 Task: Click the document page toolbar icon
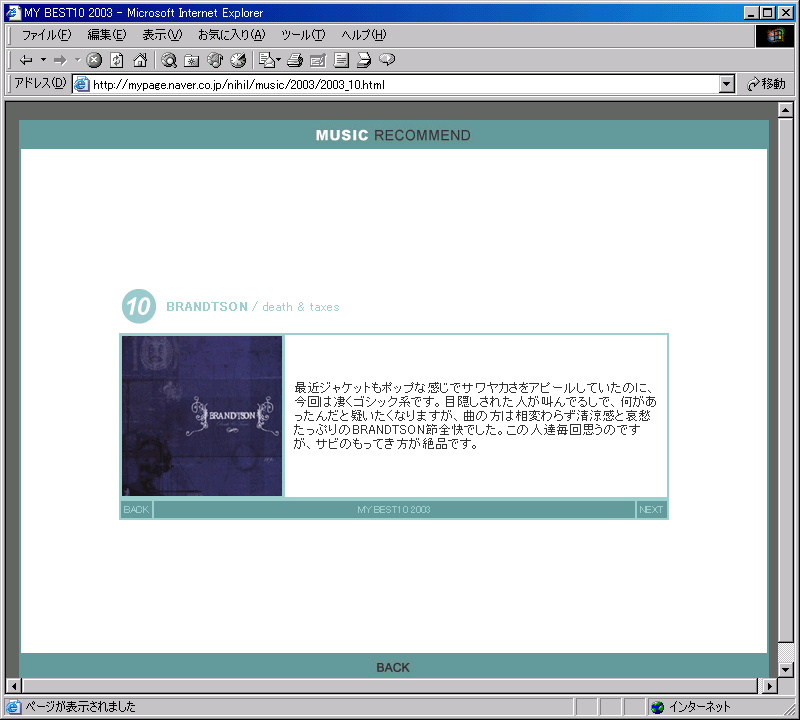341,60
